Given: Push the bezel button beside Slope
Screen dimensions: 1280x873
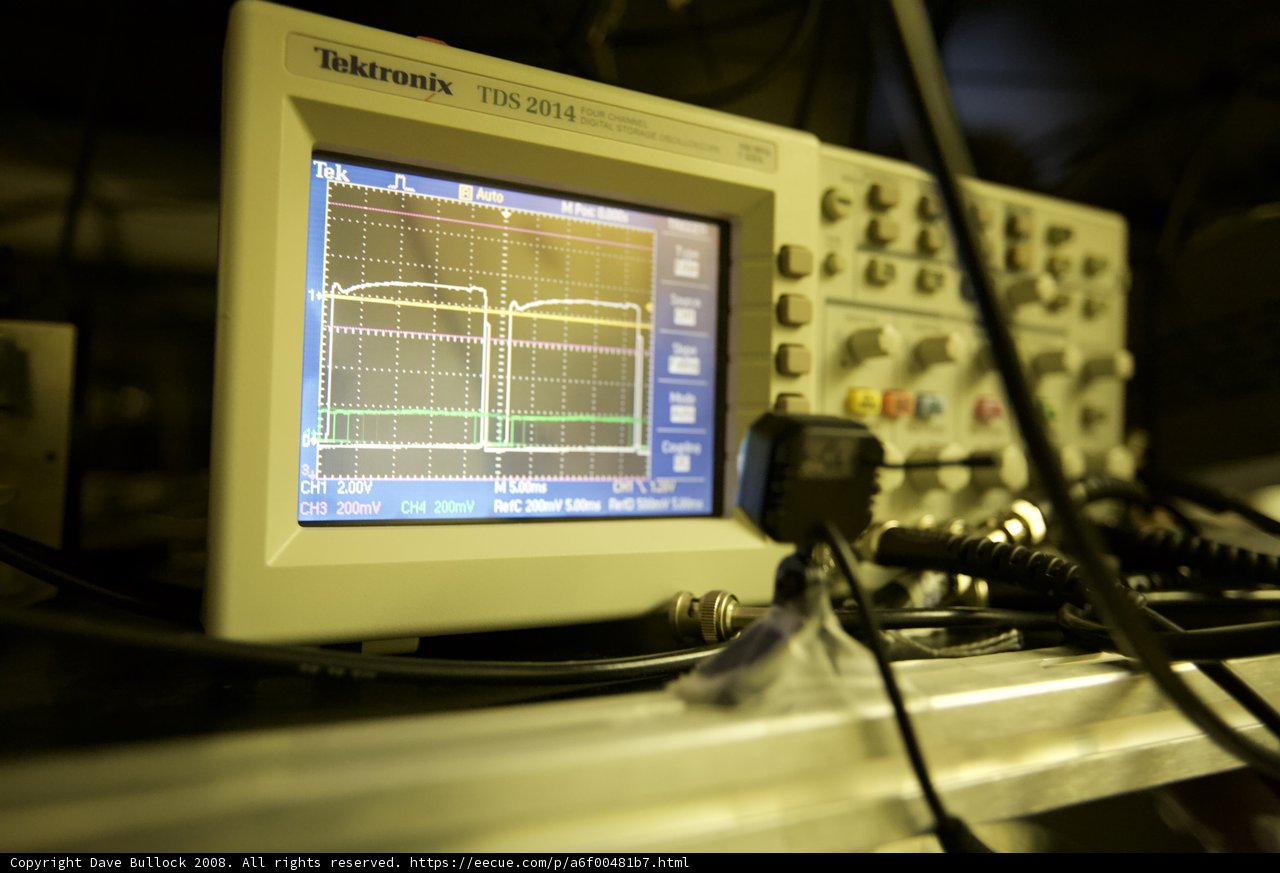Looking at the screenshot, I should pyautogui.click(x=793, y=358).
